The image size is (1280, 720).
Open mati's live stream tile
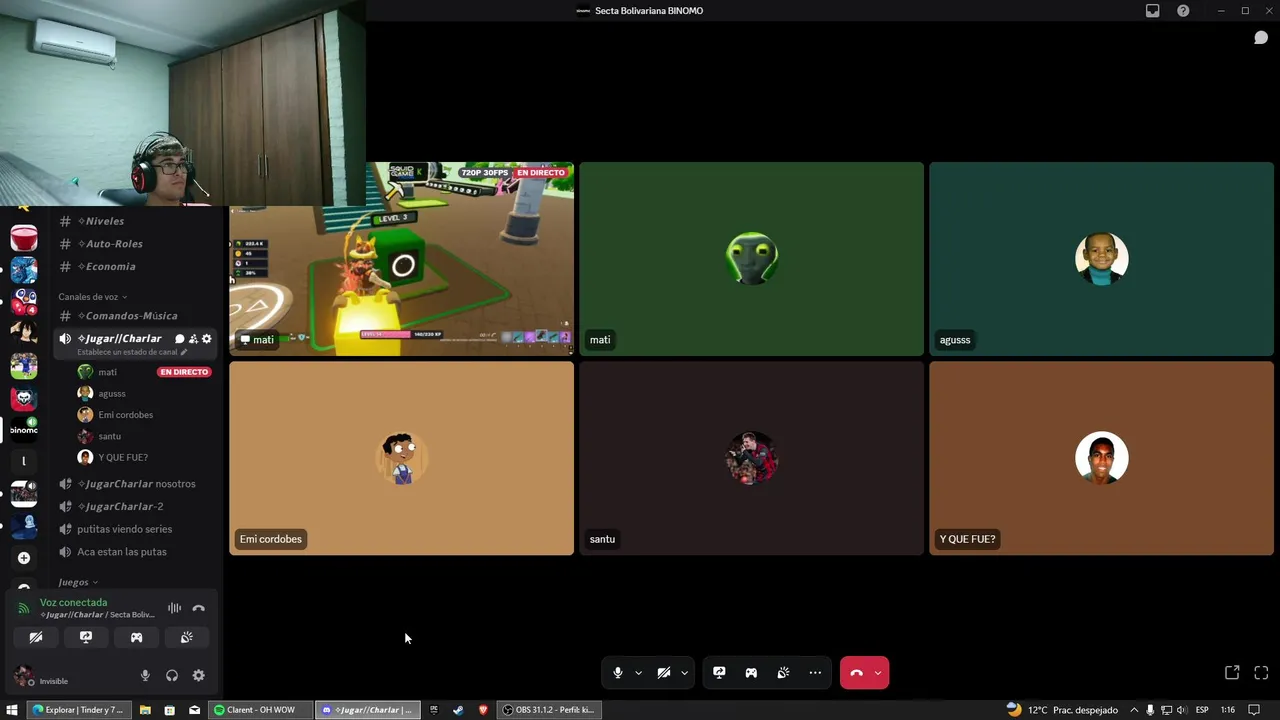coord(402,259)
